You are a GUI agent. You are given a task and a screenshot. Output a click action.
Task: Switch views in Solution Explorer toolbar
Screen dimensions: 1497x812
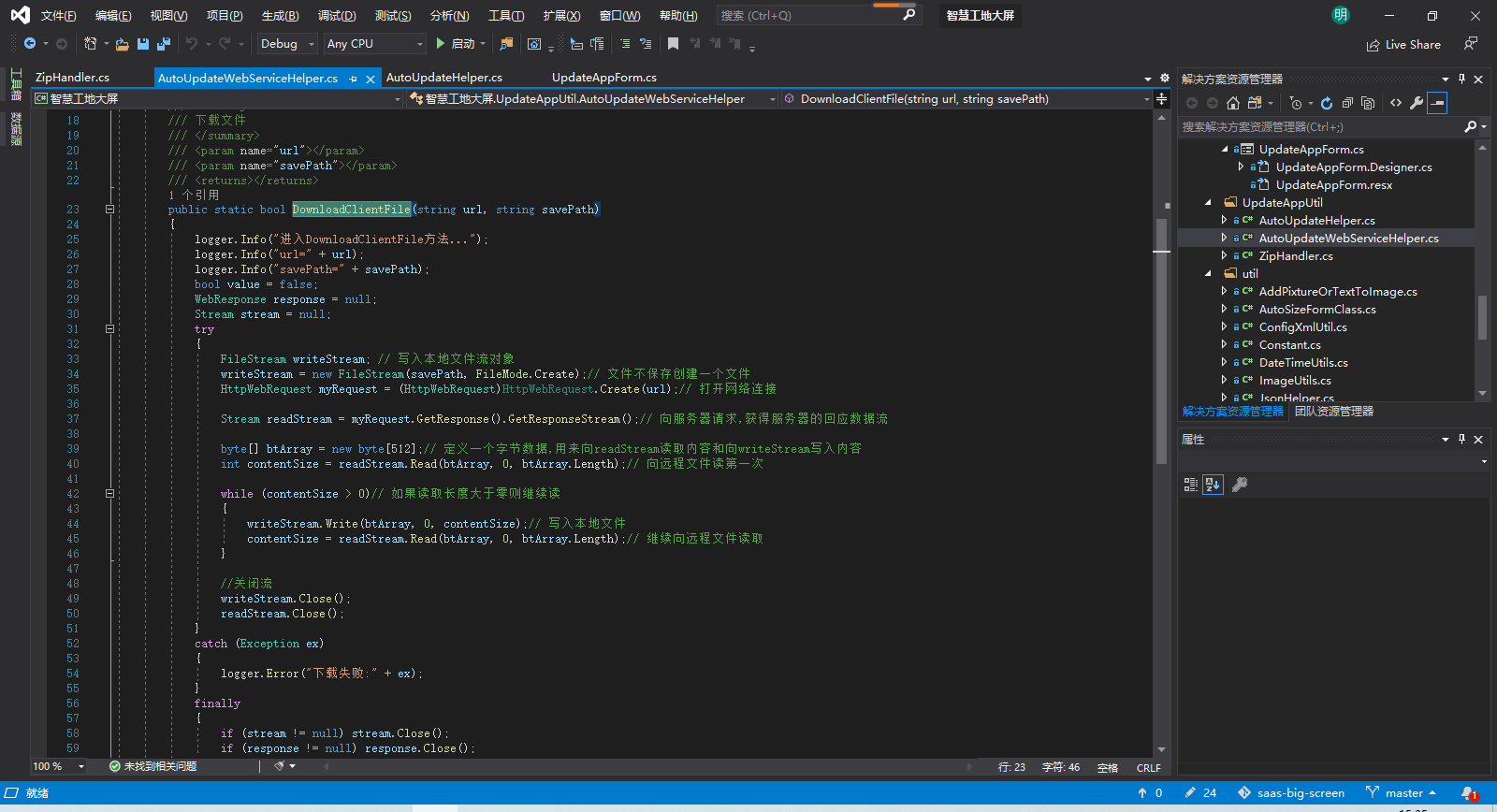(x=1255, y=103)
